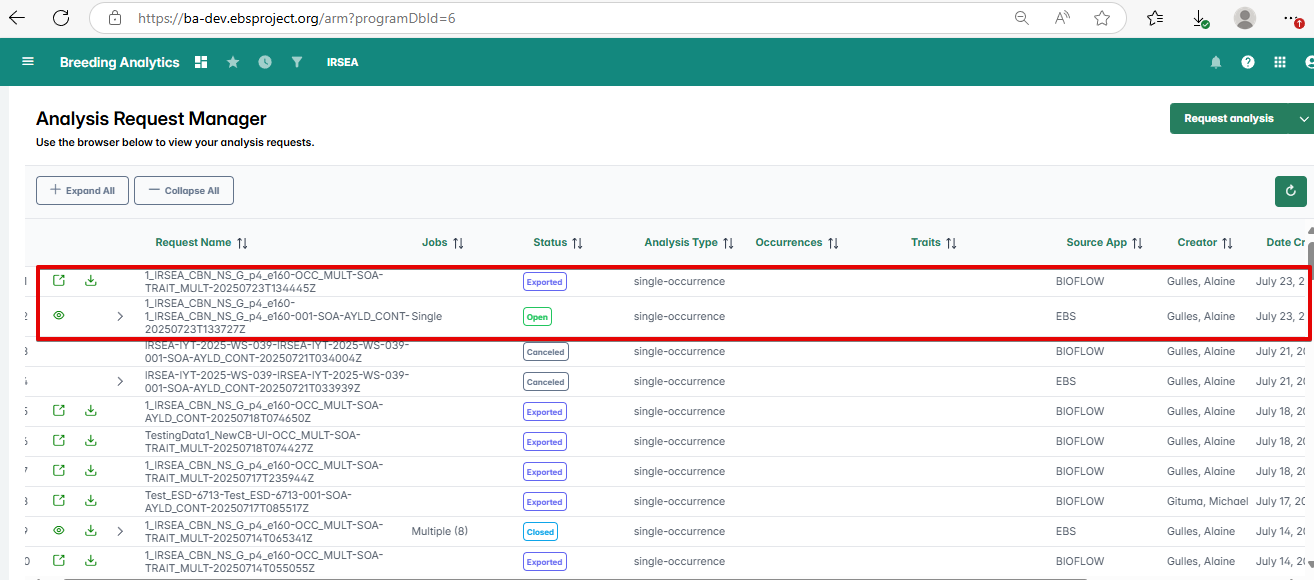Click the dashboard icon beside Breeding Analytics
Image resolution: width=1316 pixels, height=580 pixels.
[x=201, y=62]
